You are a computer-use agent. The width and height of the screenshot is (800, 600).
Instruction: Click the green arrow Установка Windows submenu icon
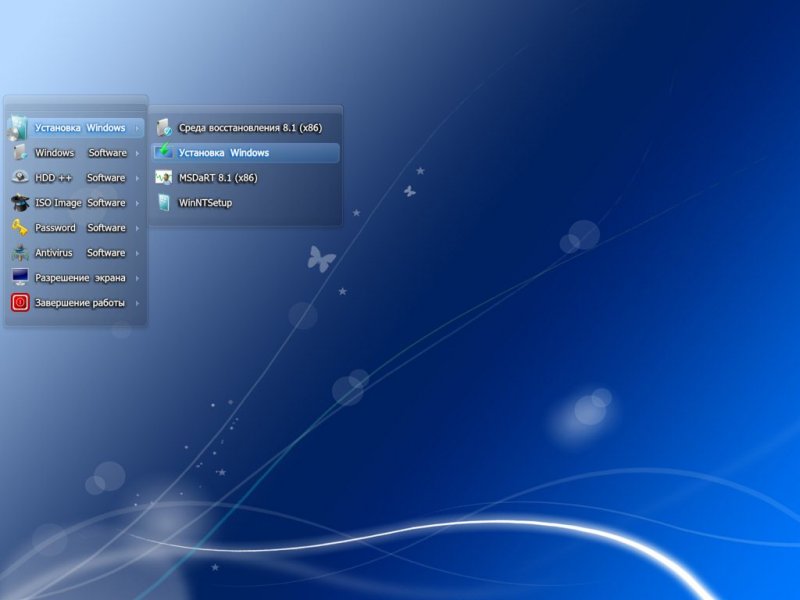pyautogui.click(x=164, y=152)
